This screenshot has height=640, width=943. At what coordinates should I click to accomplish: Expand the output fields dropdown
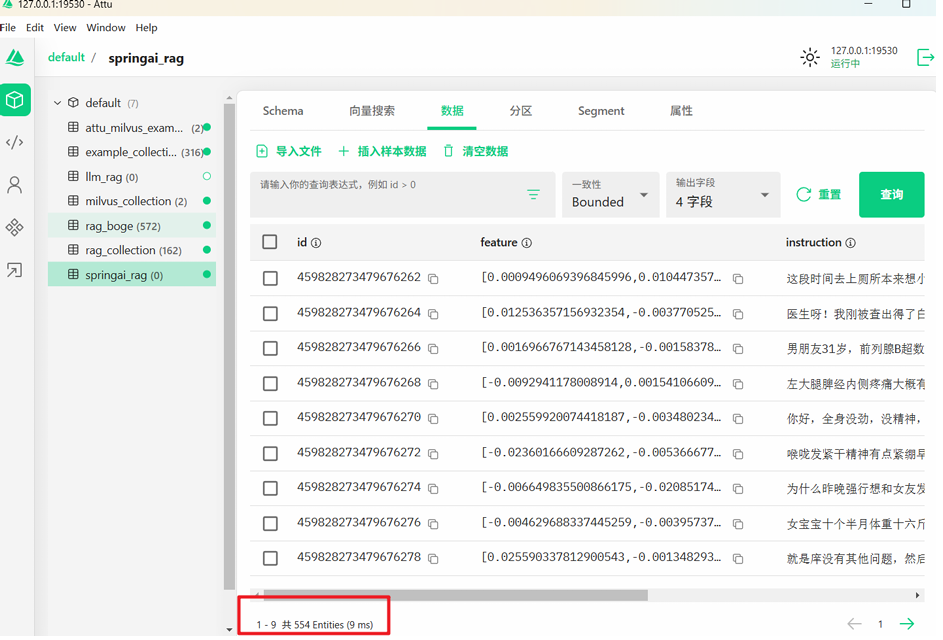[x=722, y=195]
